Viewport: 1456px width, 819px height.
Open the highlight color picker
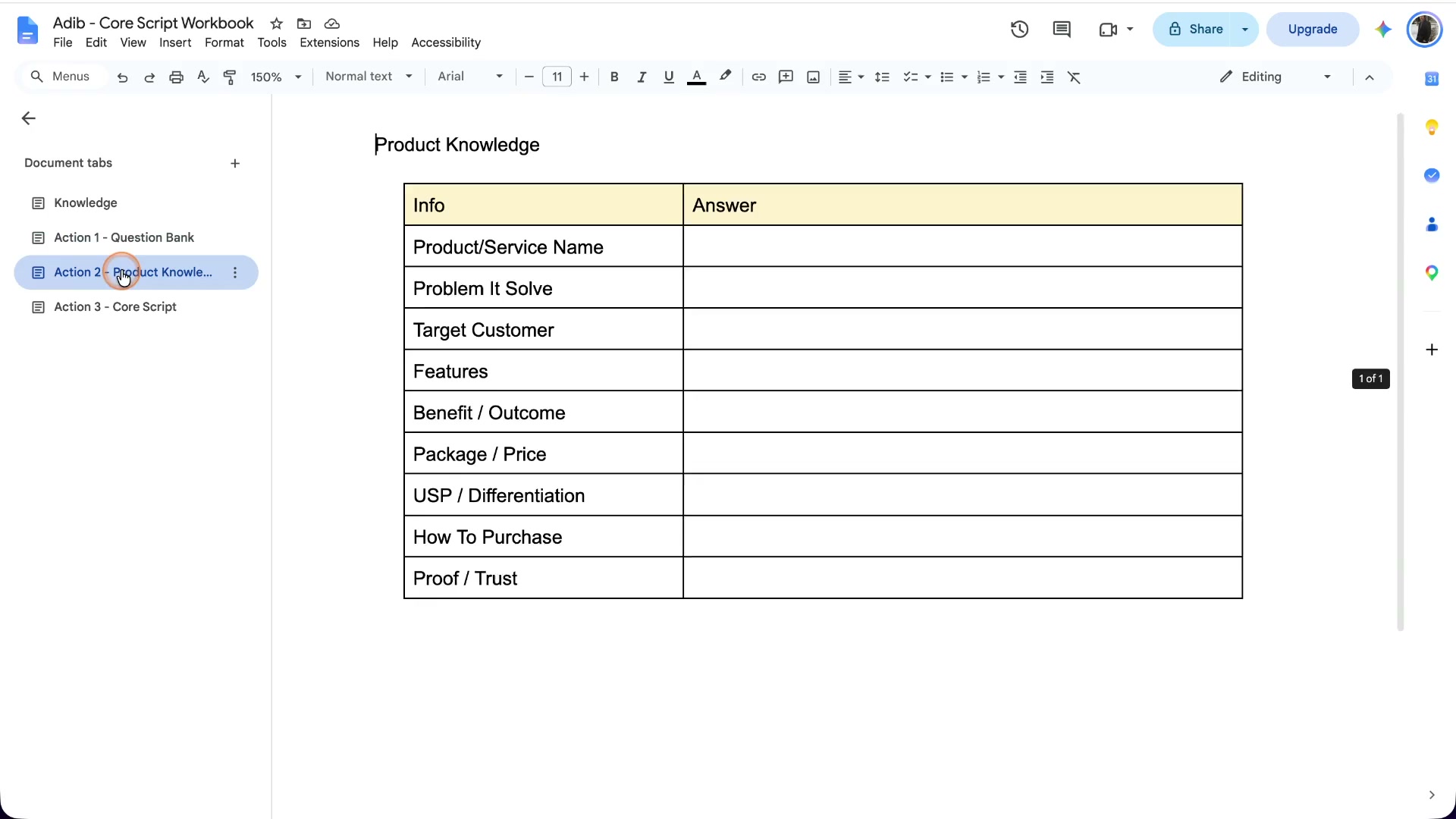(725, 77)
